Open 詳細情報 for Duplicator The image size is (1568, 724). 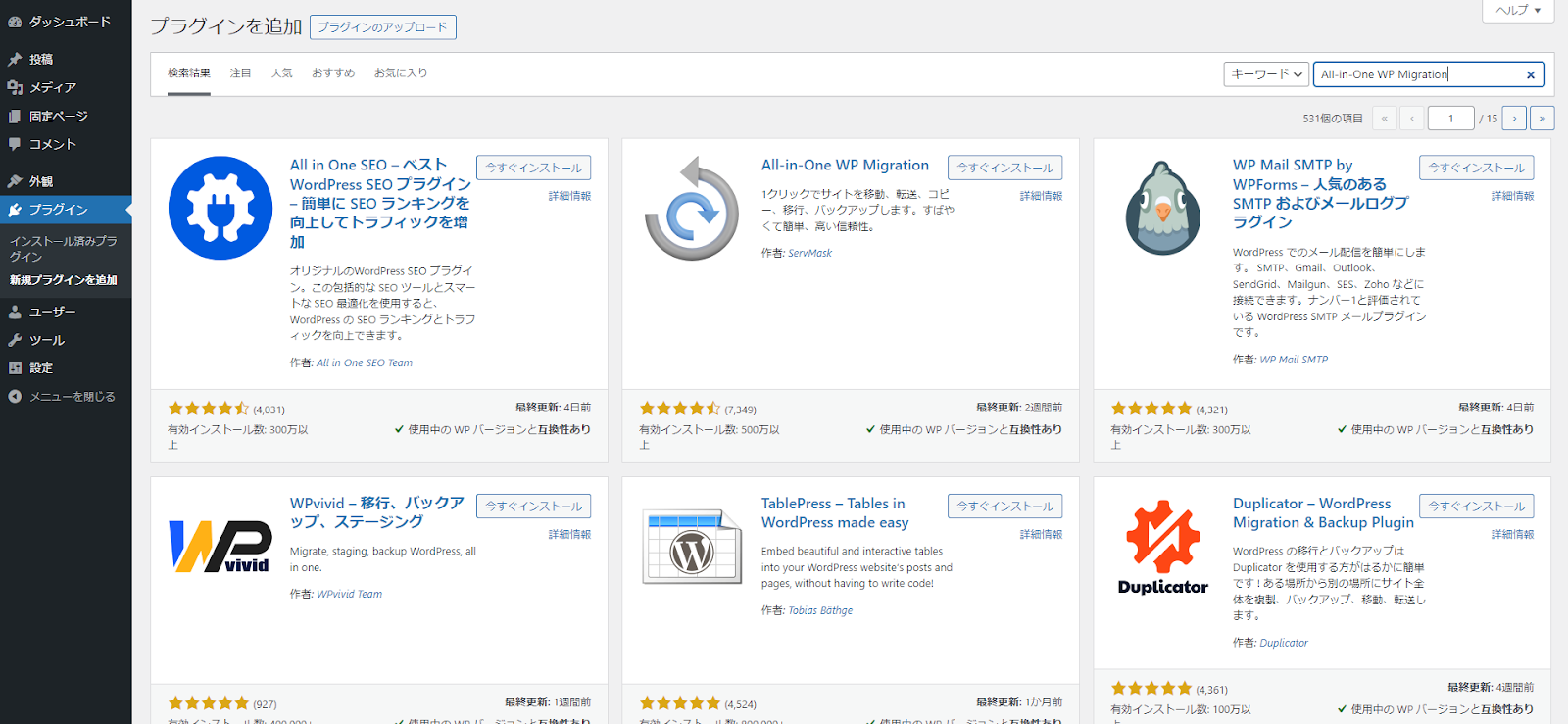coord(1512,534)
